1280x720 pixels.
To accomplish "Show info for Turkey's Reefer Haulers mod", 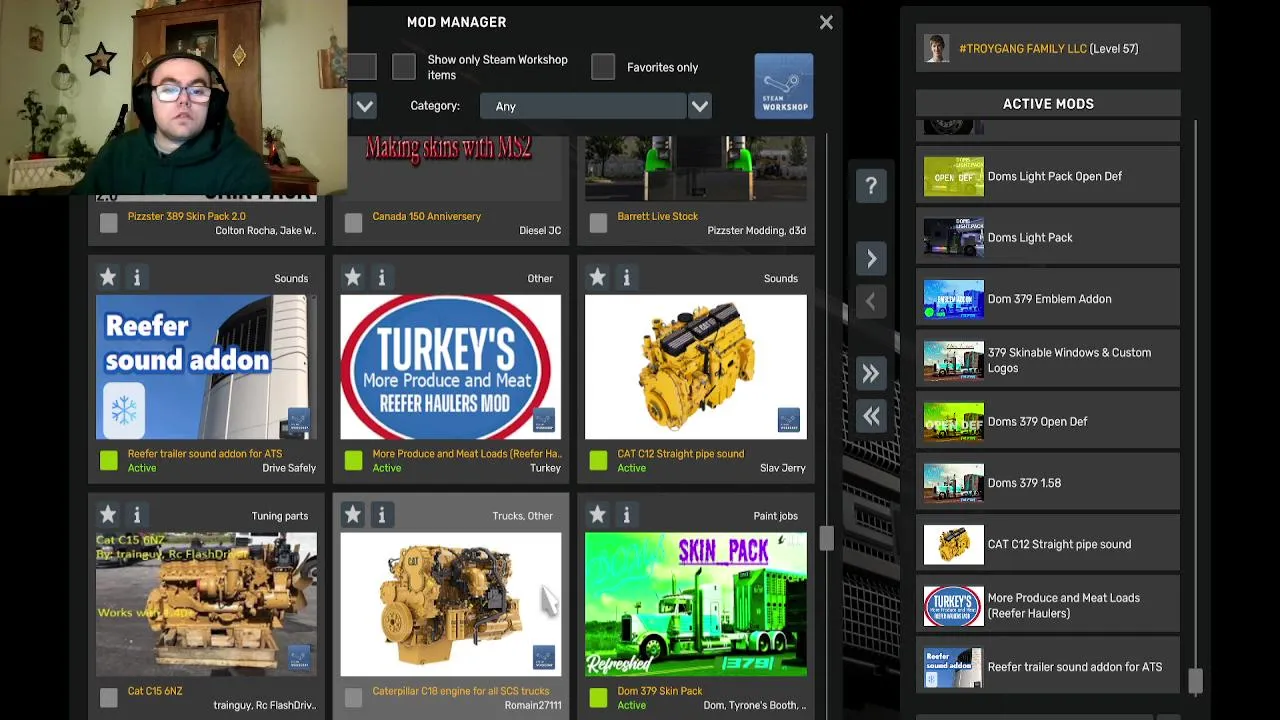I will (381, 277).
